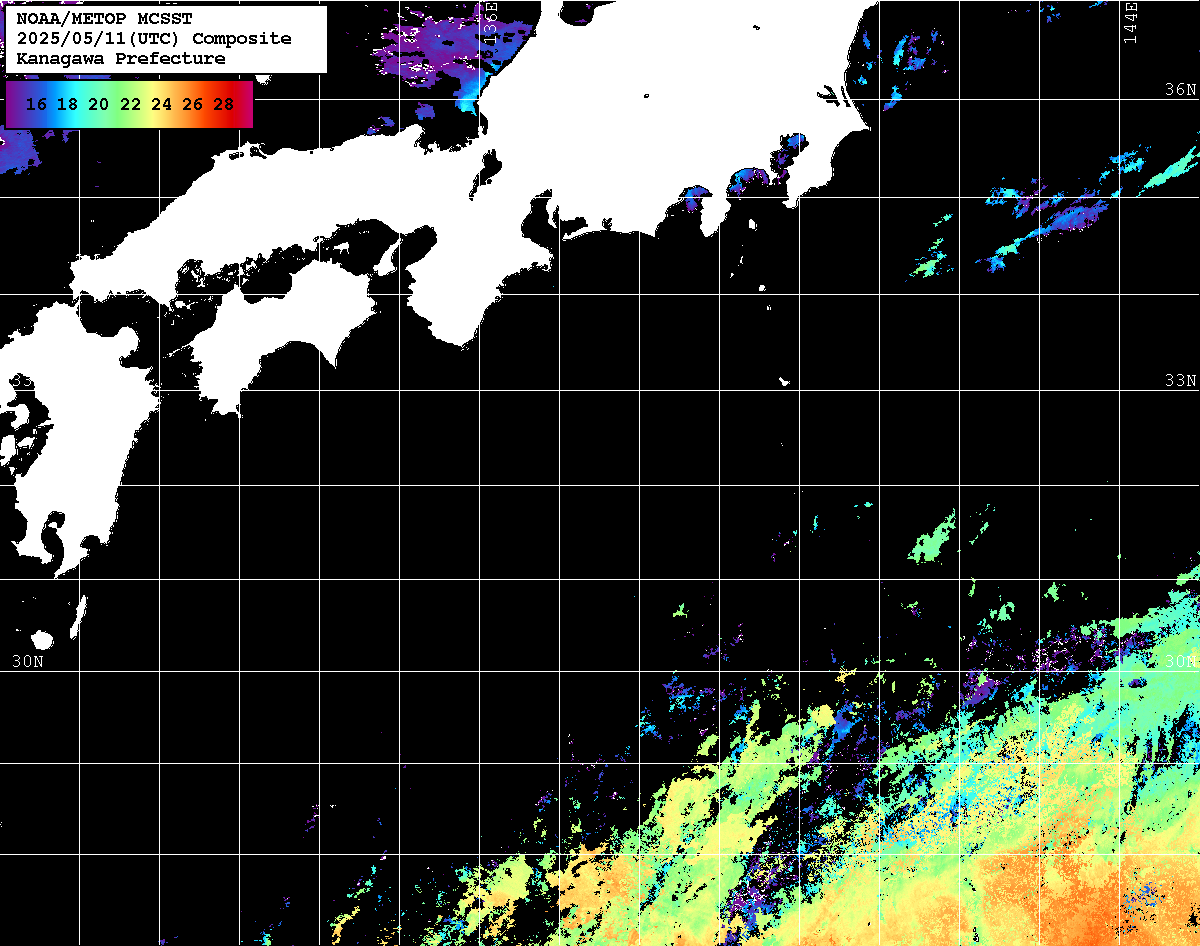This screenshot has height=946, width=1200.
Task: Click the "24" value on temperature scale
Action: tap(161, 104)
